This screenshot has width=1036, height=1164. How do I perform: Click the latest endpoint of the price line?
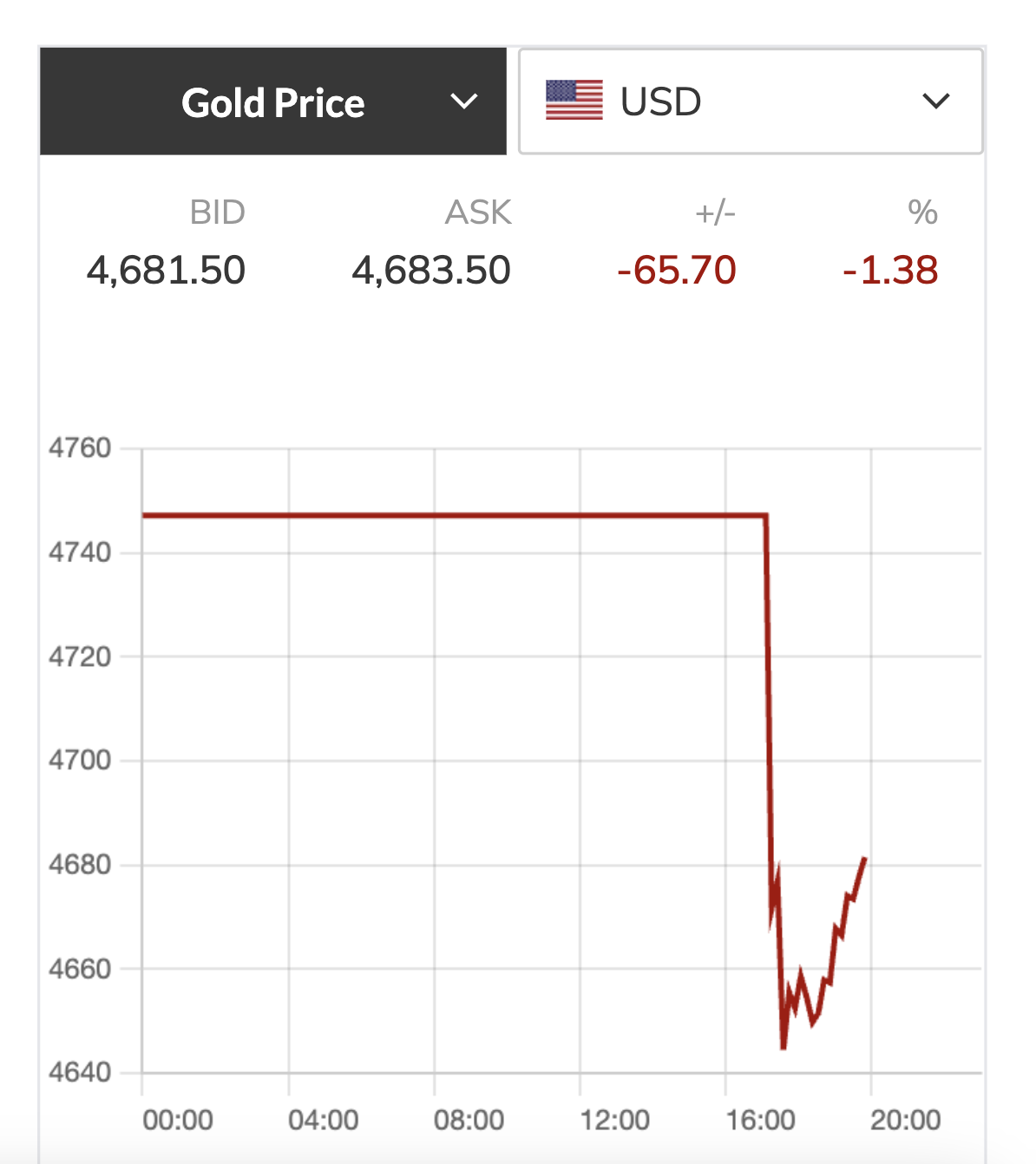click(x=865, y=858)
